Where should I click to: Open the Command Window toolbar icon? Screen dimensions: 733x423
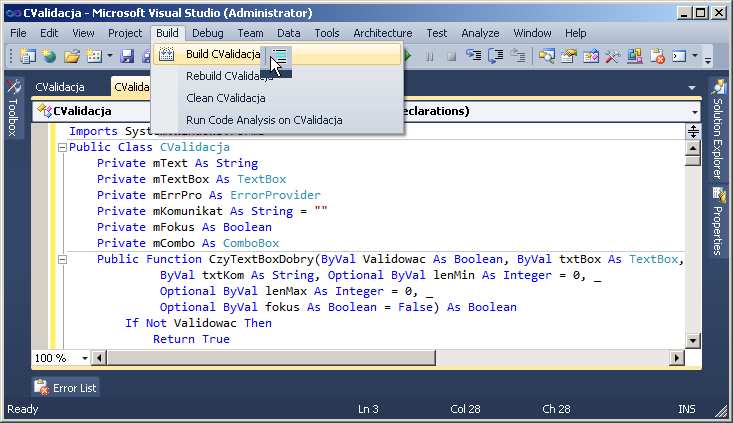(679, 56)
